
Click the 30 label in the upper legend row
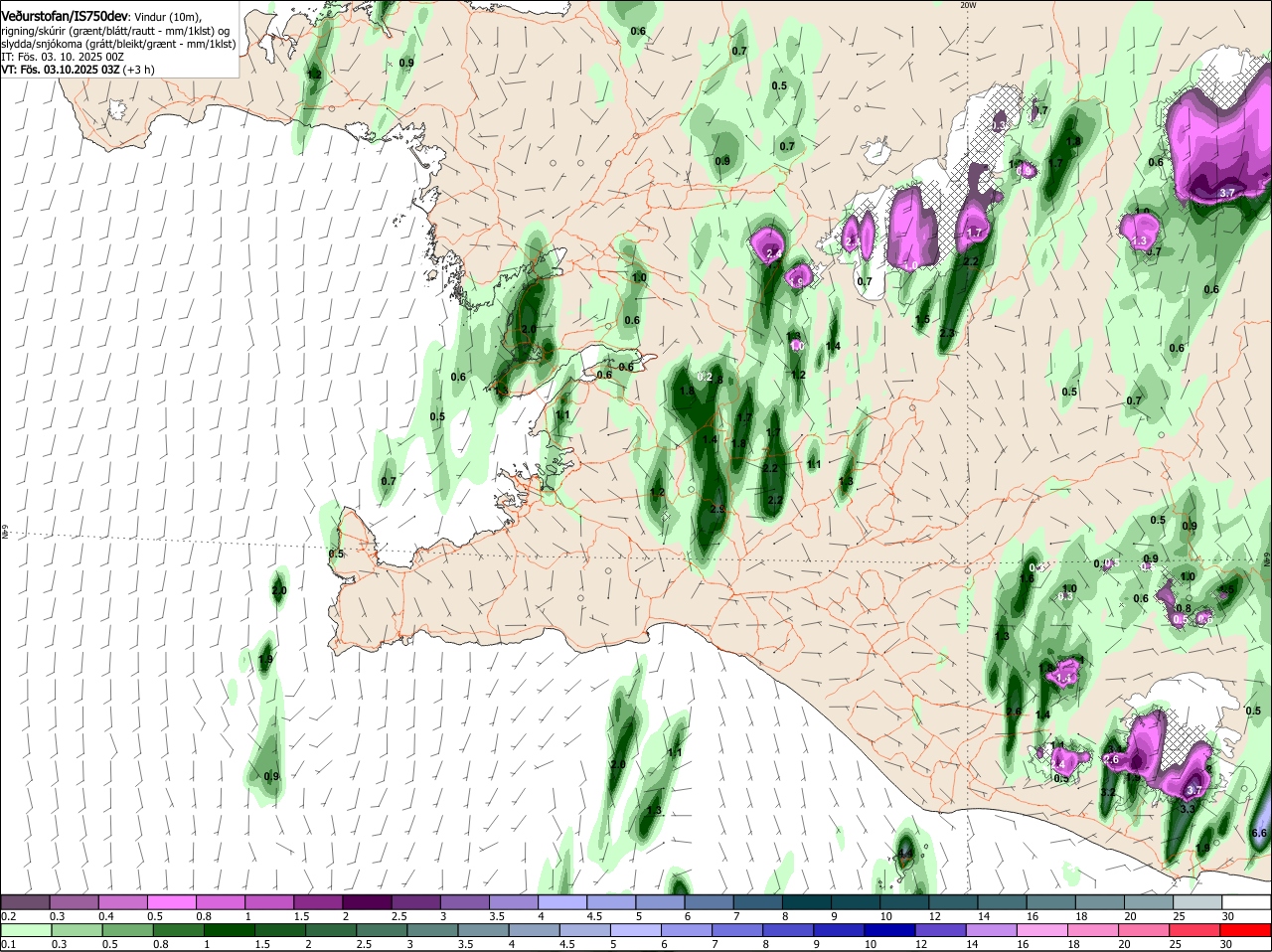pyautogui.click(x=1228, y=916)
